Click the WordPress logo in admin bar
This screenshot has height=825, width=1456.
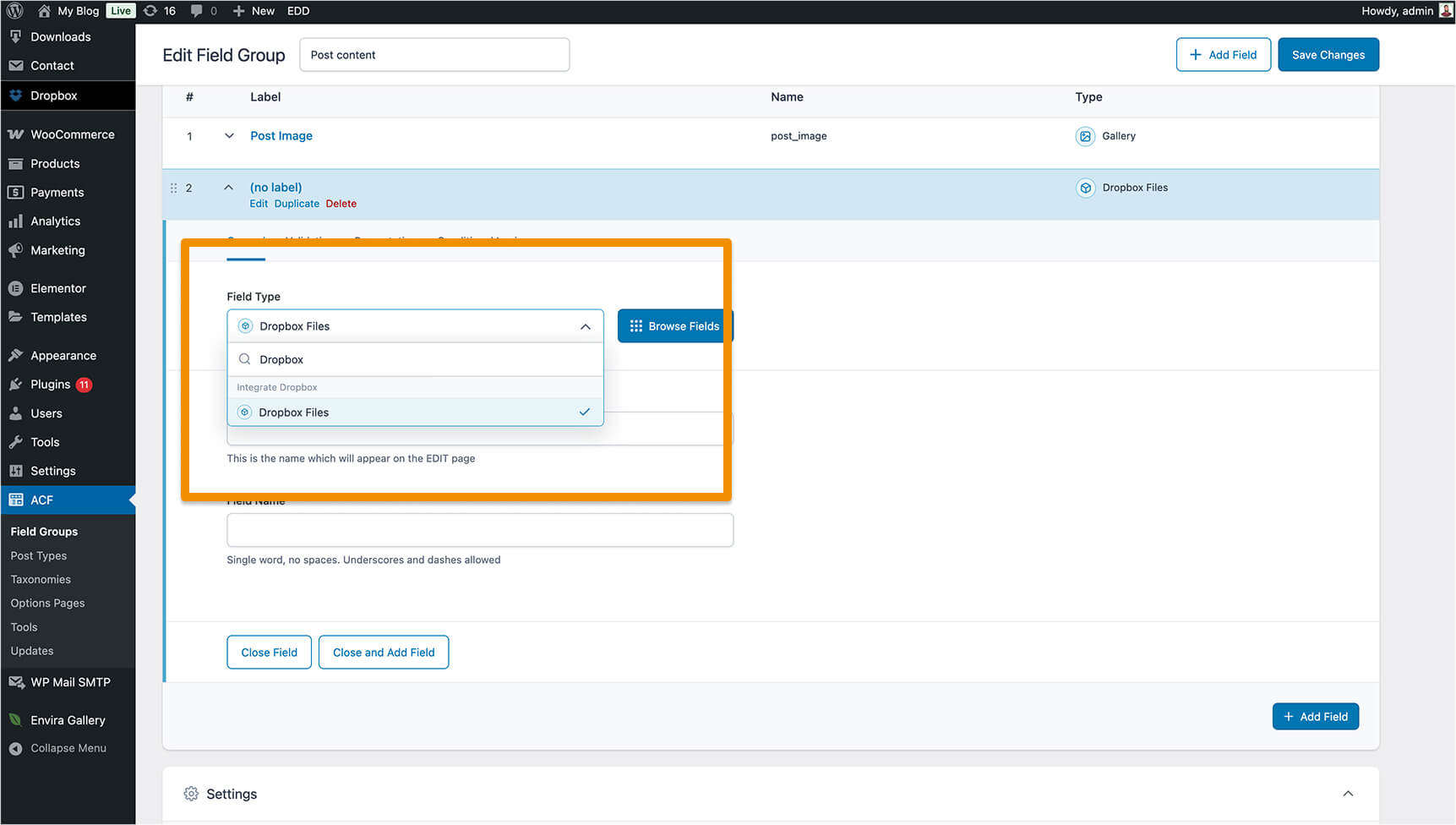(x=15, y=11)
